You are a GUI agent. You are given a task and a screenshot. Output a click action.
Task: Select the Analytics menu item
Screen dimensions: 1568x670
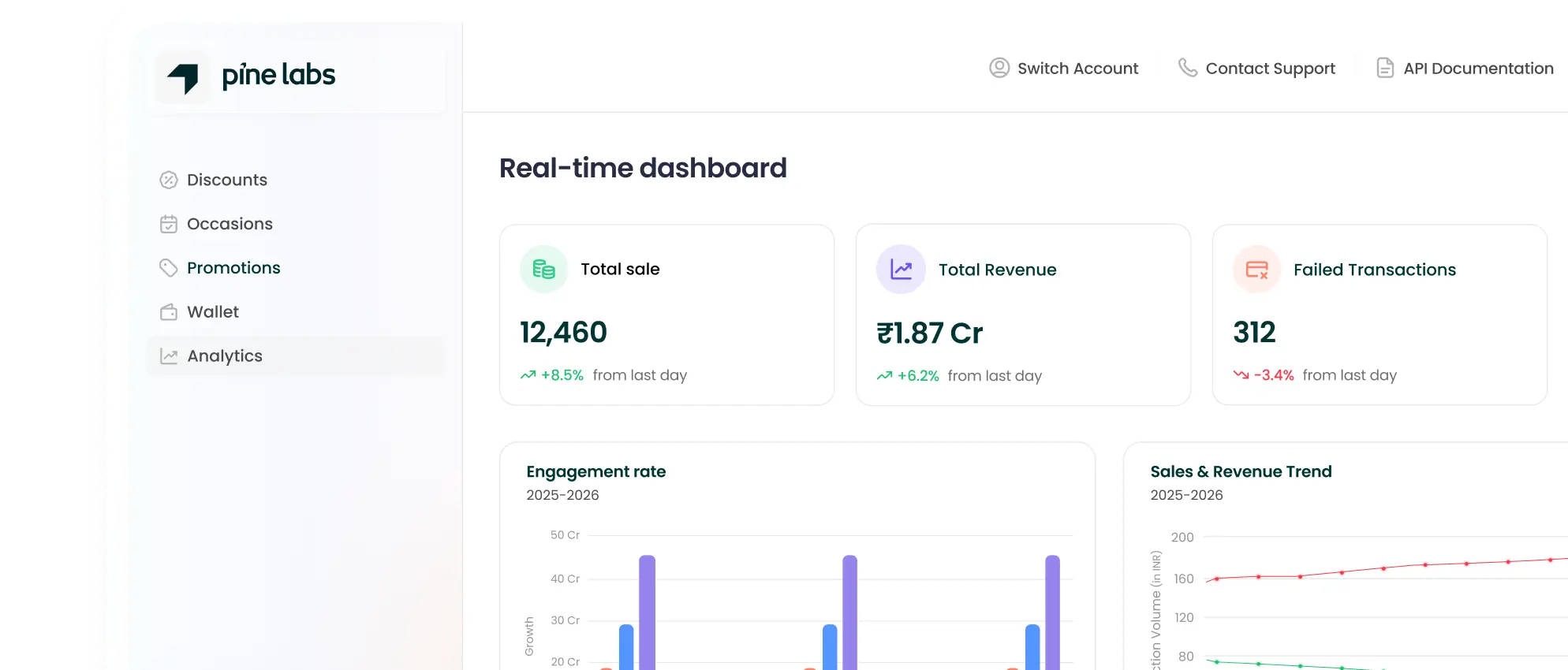click(x=296, y=356)
